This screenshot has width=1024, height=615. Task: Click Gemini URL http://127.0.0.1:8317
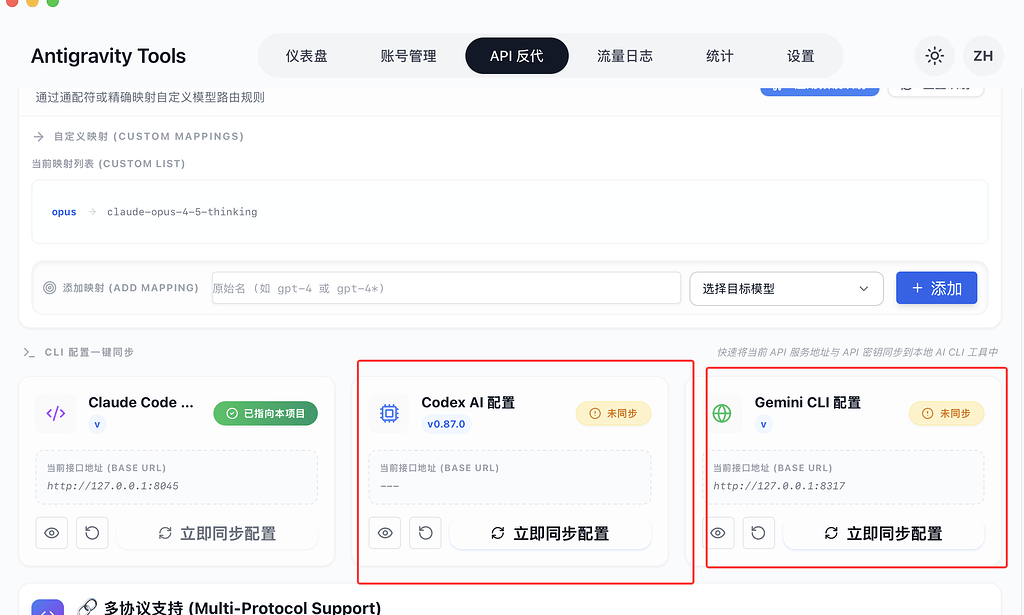(x=779, y=486)
